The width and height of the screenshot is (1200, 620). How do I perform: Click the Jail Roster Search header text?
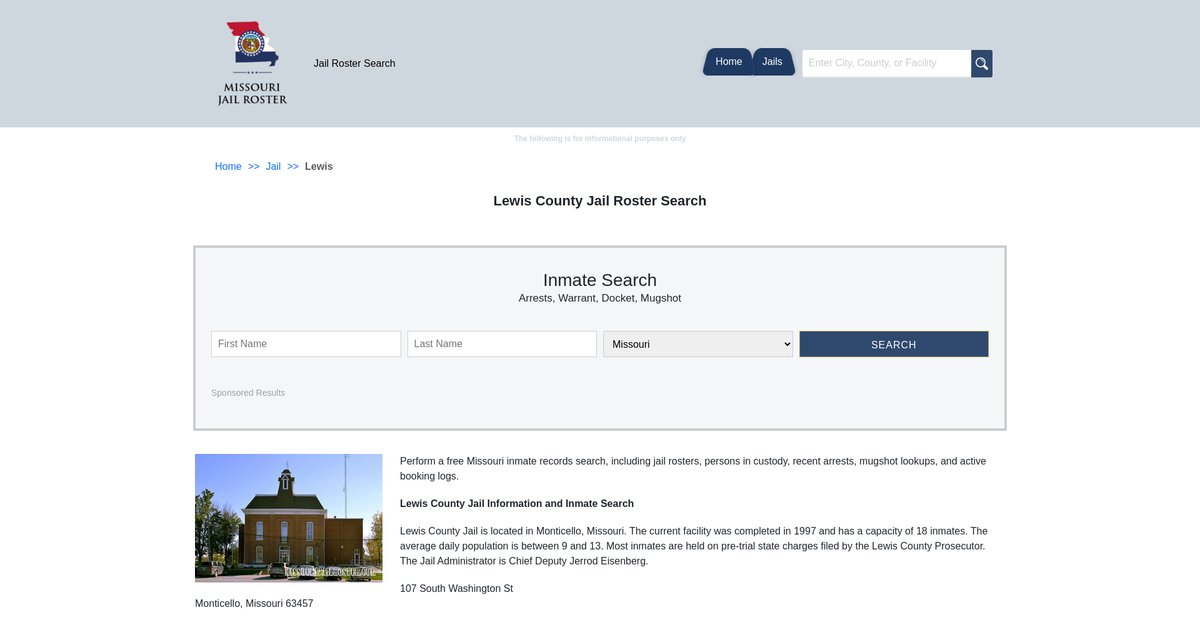click(354, 64)
